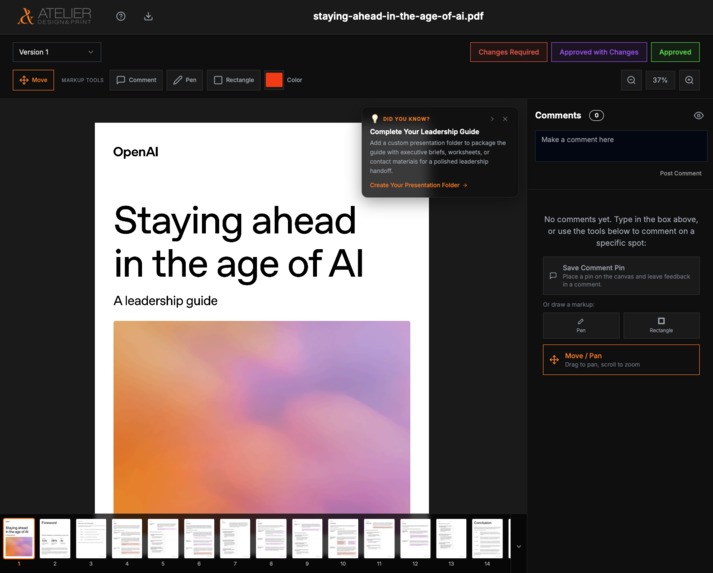Open page 7 thumbnail
Screen dimensions: 713x573
[235, 539]
